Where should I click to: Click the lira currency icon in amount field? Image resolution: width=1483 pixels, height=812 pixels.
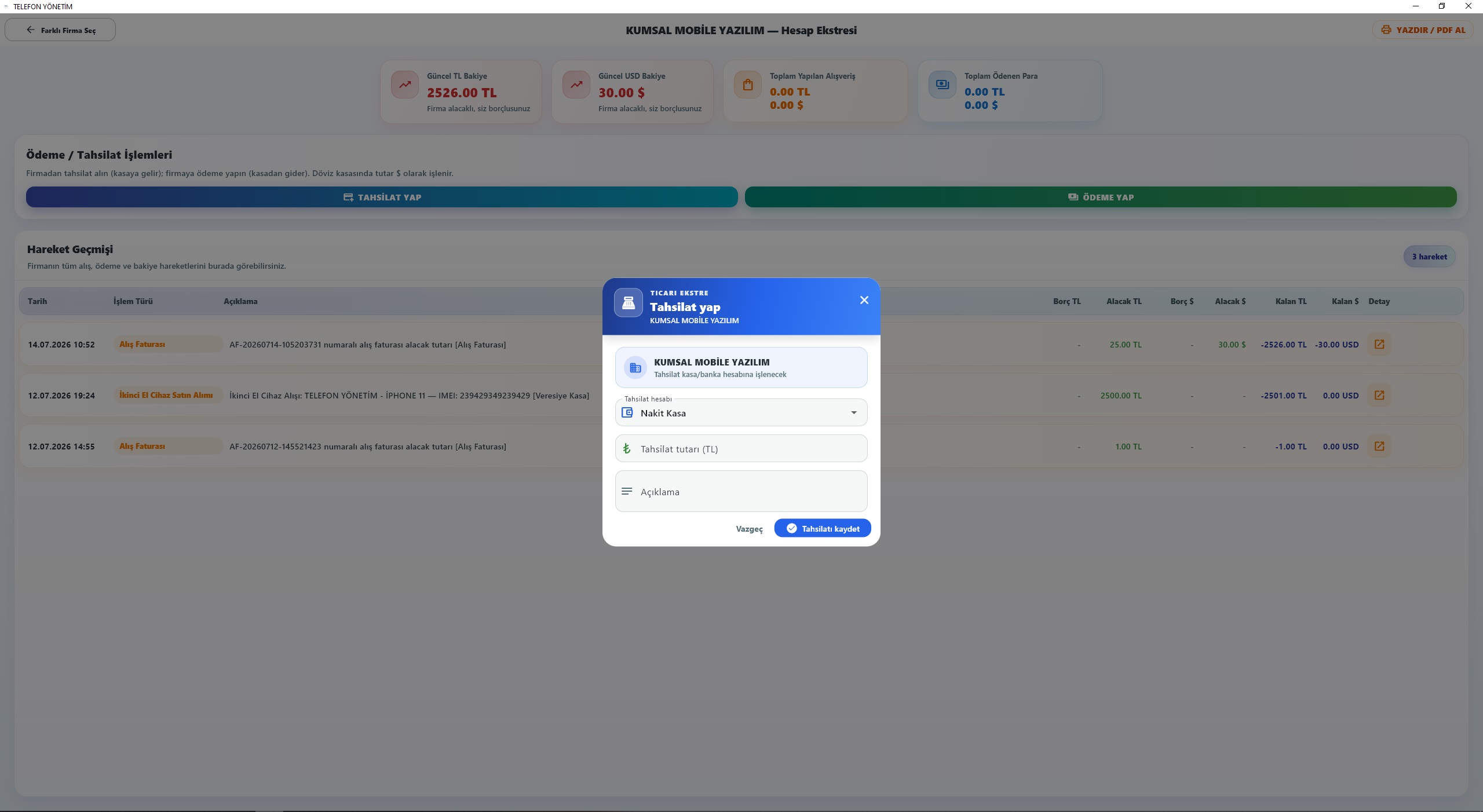pos(627,448)
